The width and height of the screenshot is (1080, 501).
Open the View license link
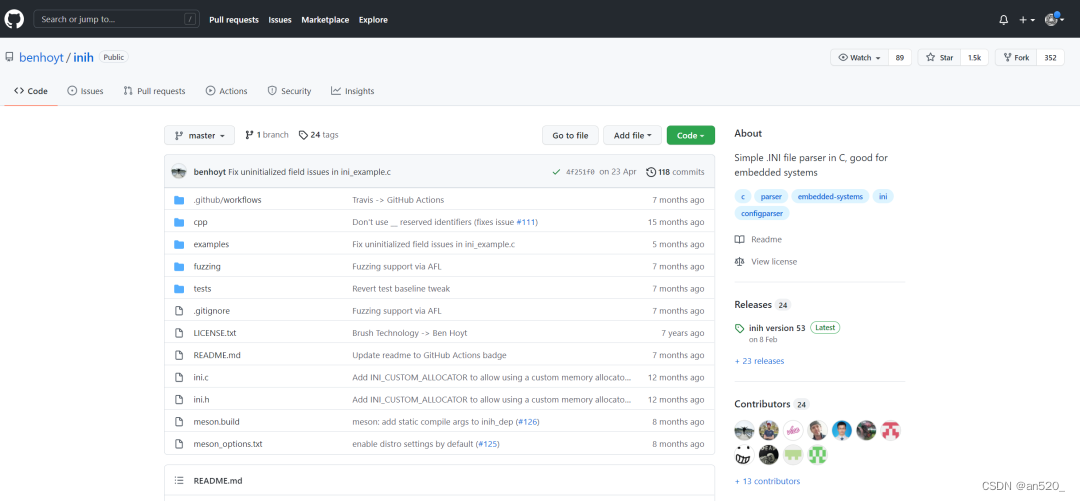[x=766, y=261]
